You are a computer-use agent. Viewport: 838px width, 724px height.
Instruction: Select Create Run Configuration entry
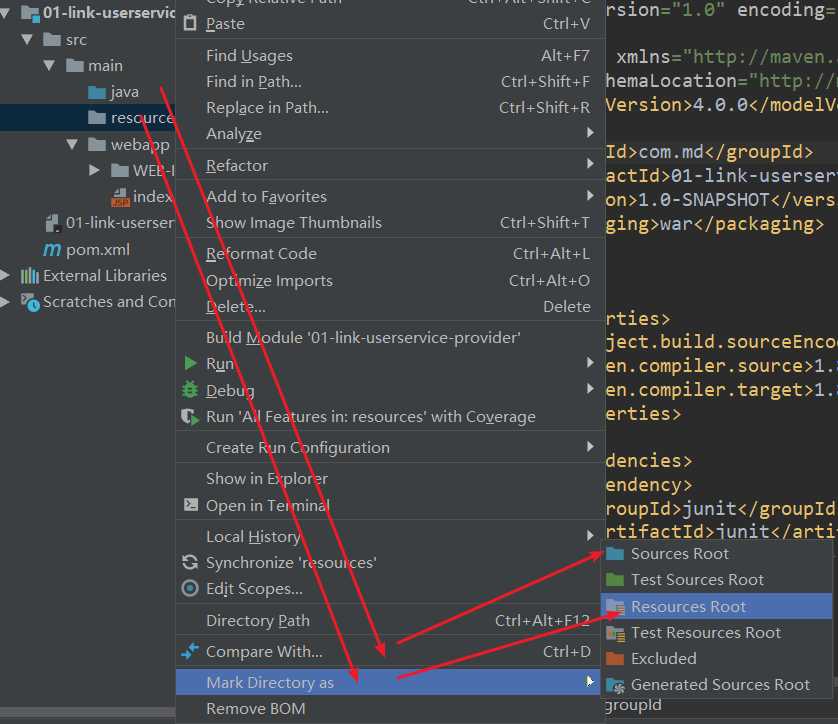click(x=390, y=447)
